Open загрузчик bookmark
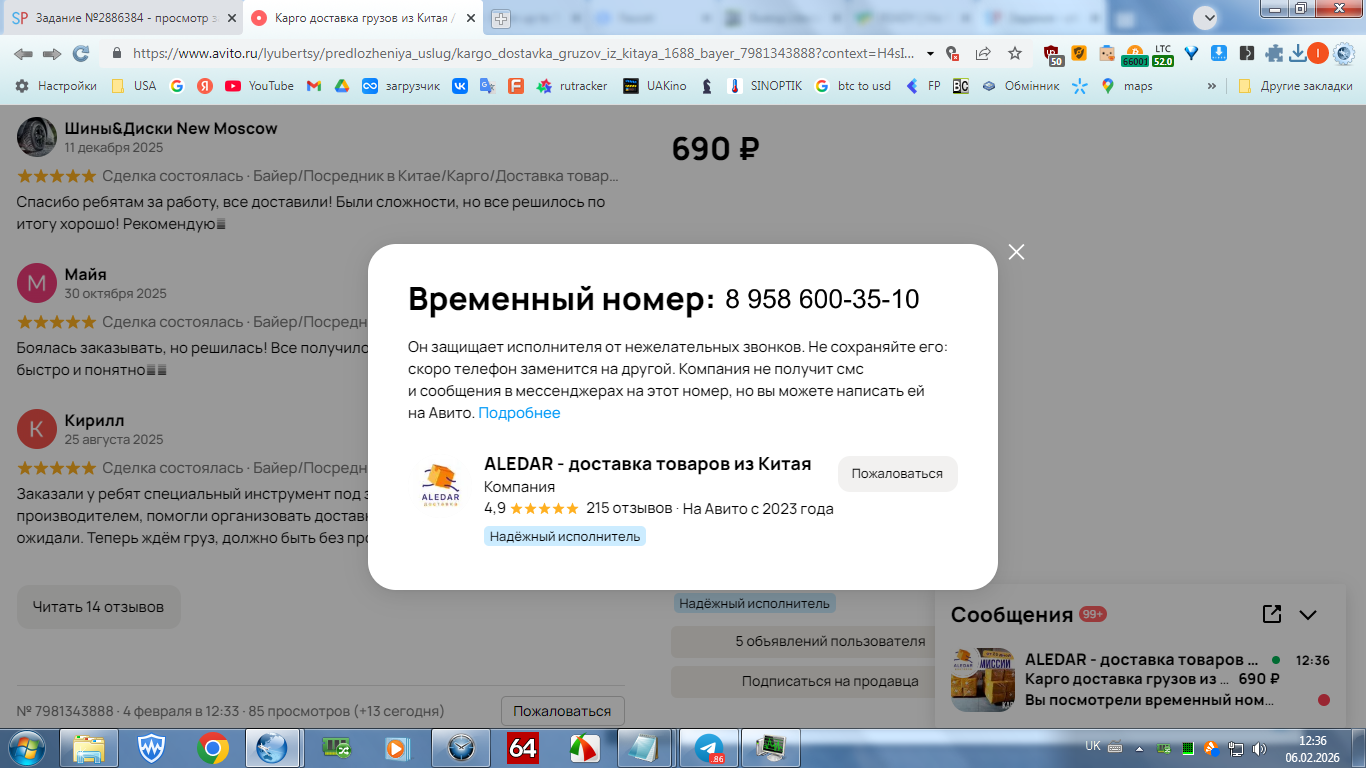The height and width of the screenshot is (768, 1366). tap(401, 86)
